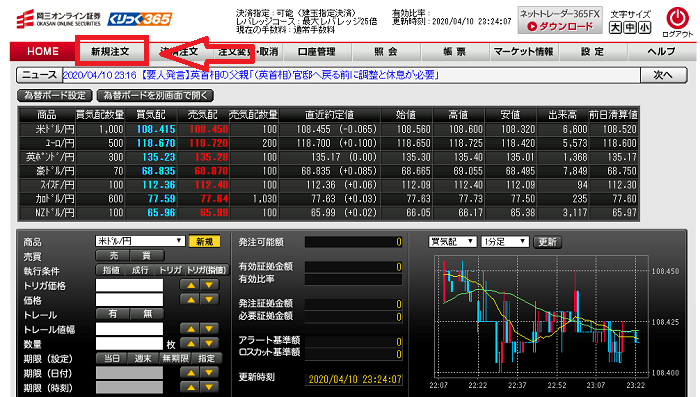Set font size to medium (中)

629,28
